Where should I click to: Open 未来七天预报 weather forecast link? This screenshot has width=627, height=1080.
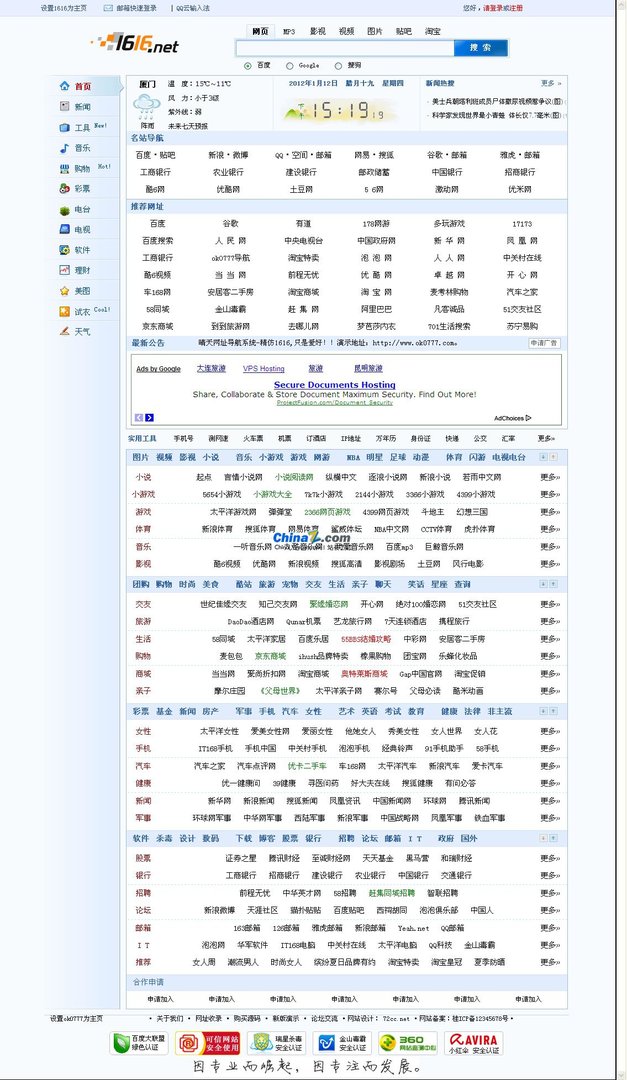point(188,126)
